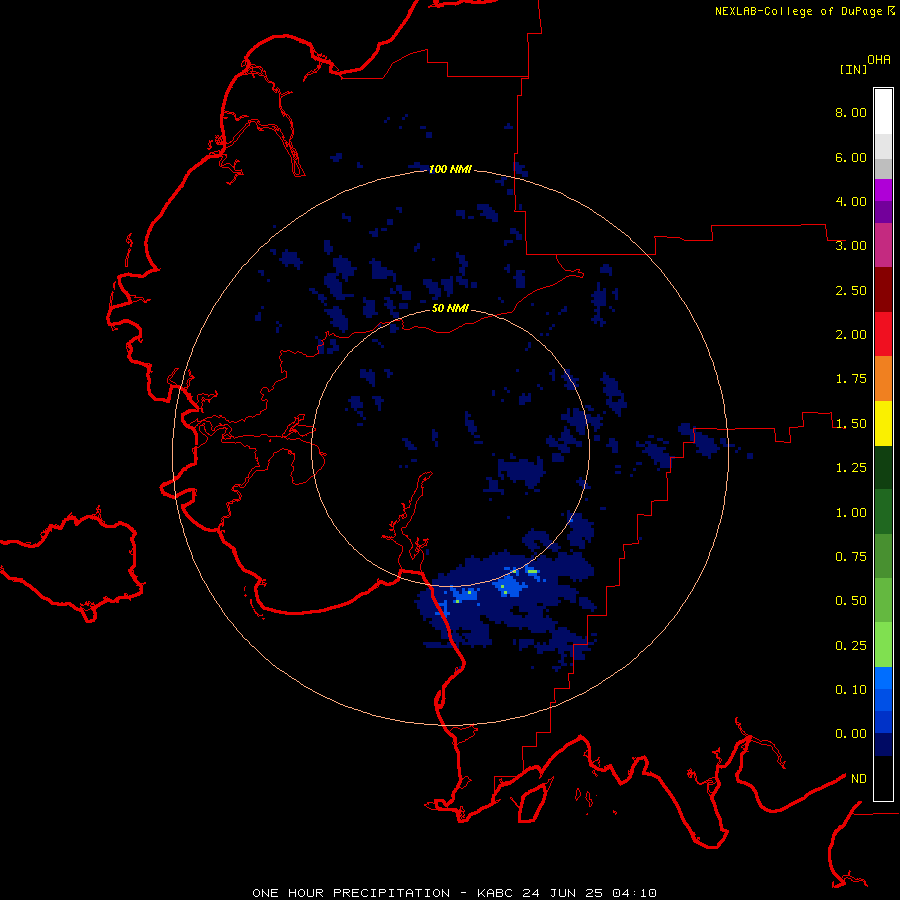The image size is (900, 900).
Task: Pick the black ND swatch at scale bottom
Action: pyautogui.click(x=883, y=778)
